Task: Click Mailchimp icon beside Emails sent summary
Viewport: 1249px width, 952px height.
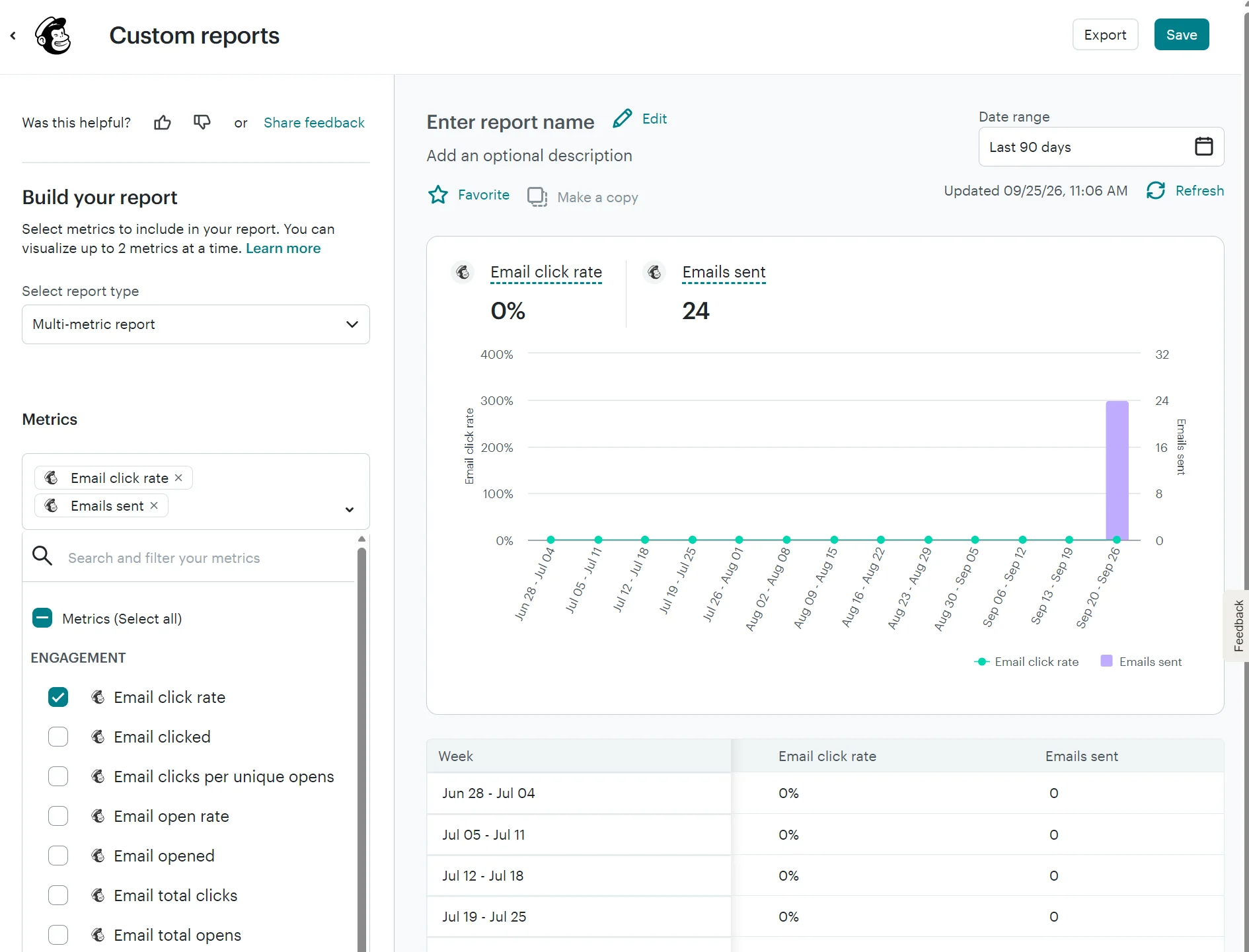Action: [655, 272]
